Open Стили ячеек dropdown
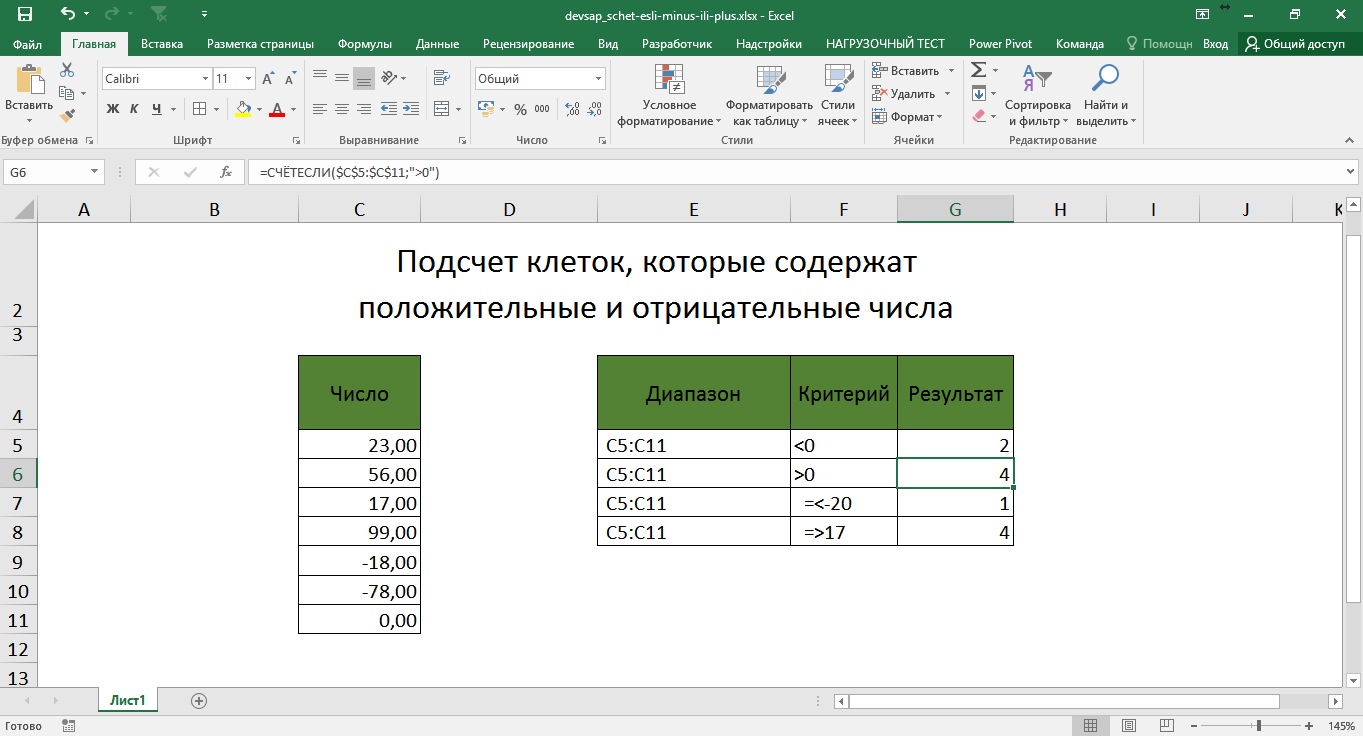Image resolution: width=1363 pixels, height=736 pixels. [x=837, y=95]
